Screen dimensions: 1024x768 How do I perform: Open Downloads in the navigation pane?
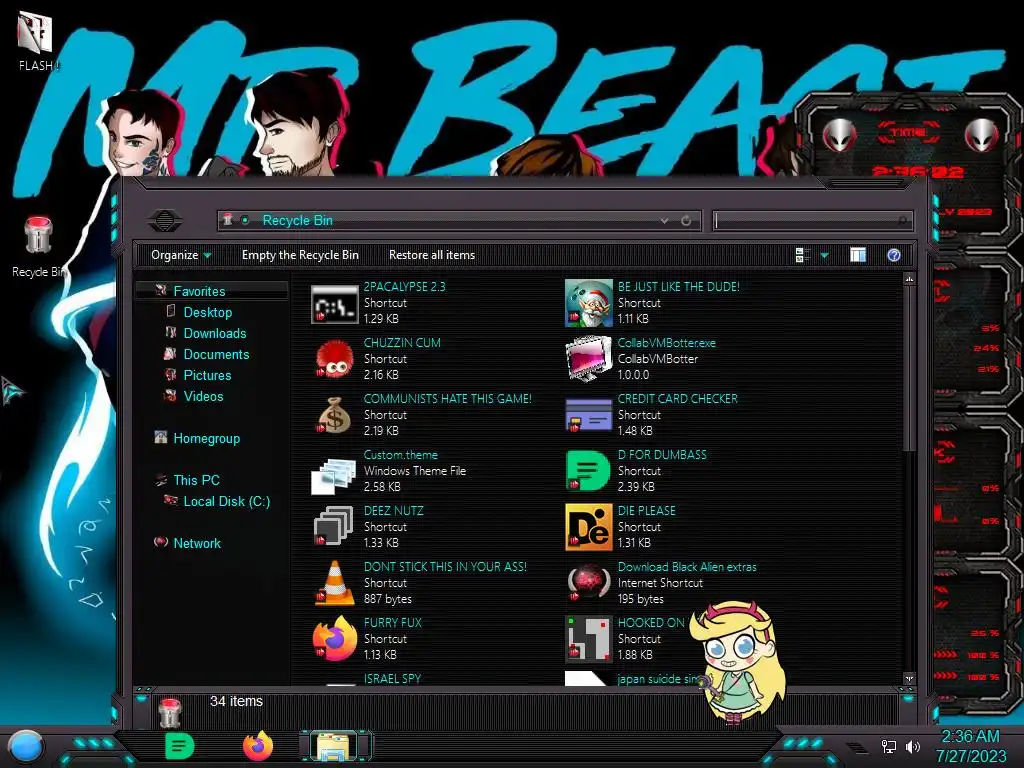click(x=215, y=333)
